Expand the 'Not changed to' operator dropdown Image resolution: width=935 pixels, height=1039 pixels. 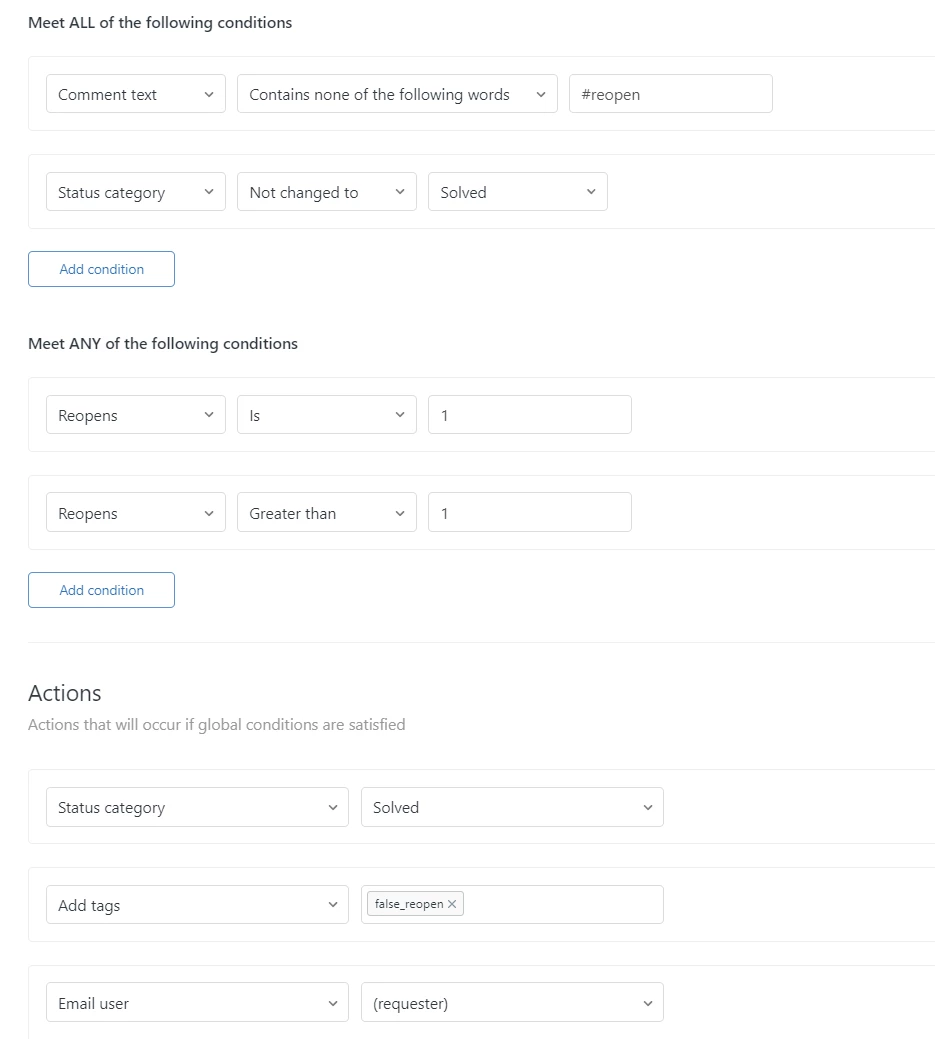(326, 193)
